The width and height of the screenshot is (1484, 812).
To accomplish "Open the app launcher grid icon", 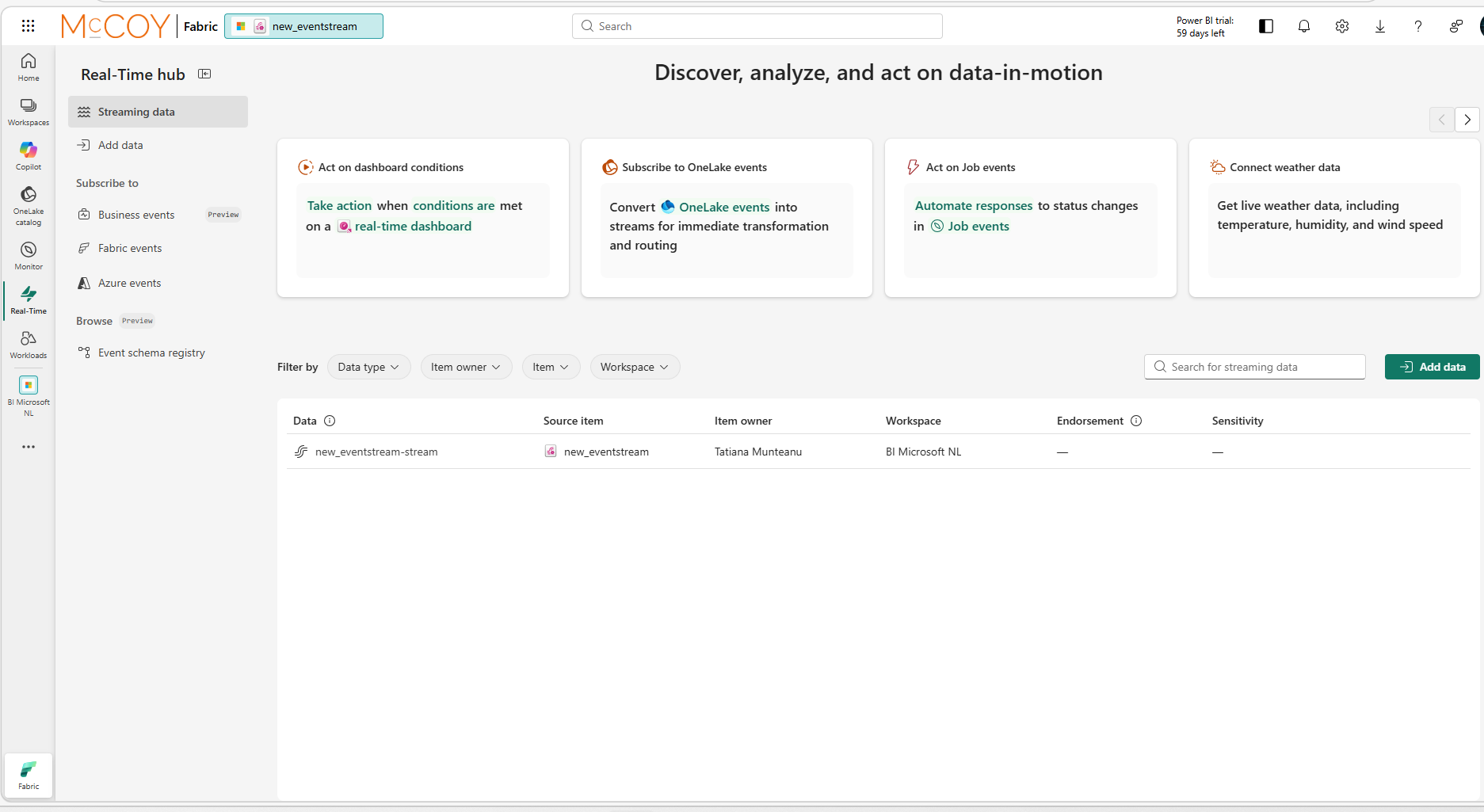I will coord(29,26).
